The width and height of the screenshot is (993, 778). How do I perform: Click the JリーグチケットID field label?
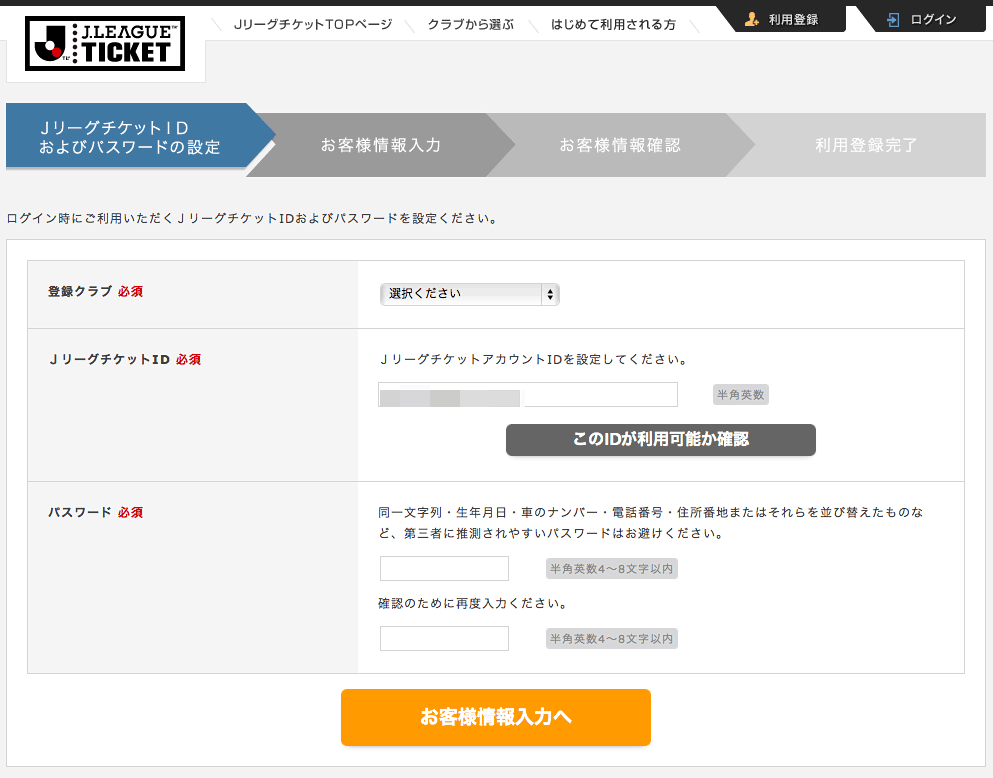[x=110, y=360]
